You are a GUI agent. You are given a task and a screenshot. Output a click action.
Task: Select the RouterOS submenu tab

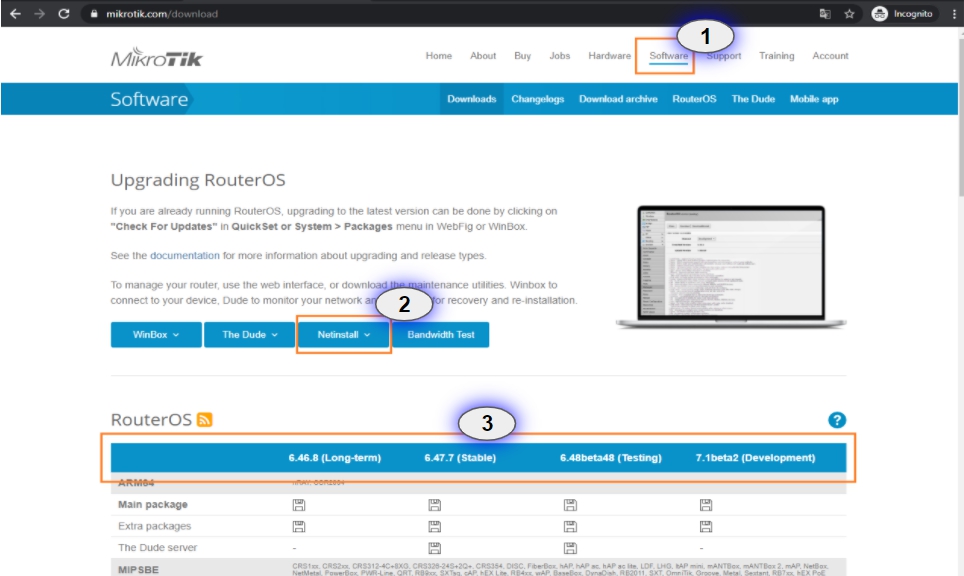coord(694,99)
